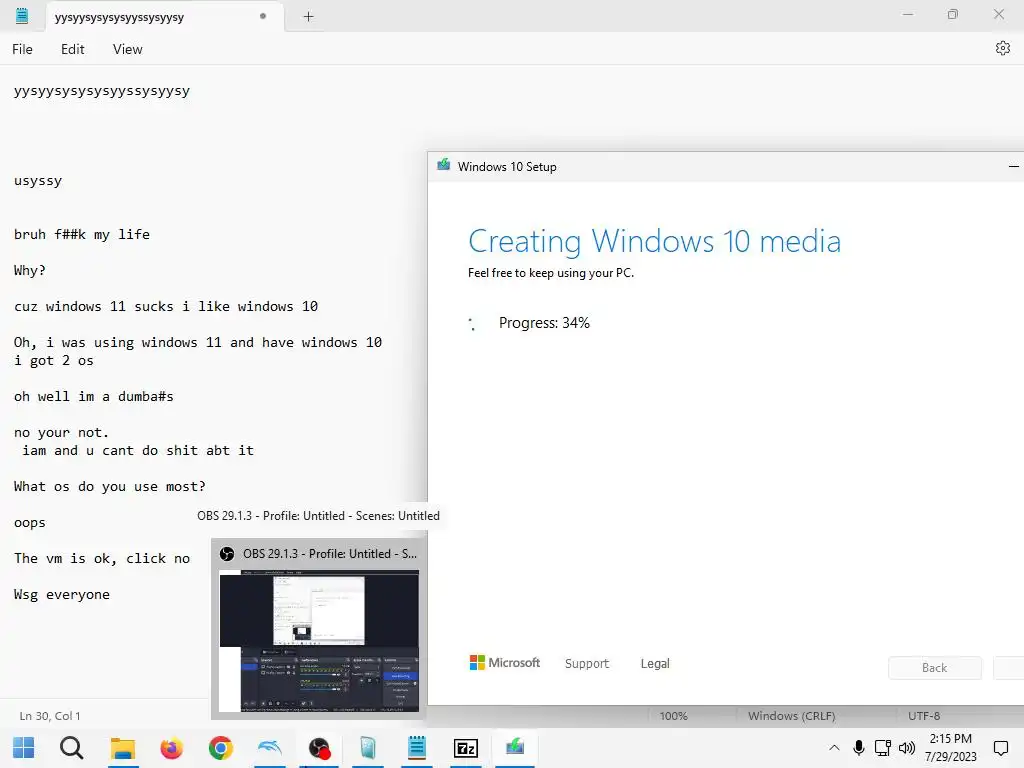Click Support link in Windows 10 Setup
The image size is (1024, 768).
click(586, 664)
